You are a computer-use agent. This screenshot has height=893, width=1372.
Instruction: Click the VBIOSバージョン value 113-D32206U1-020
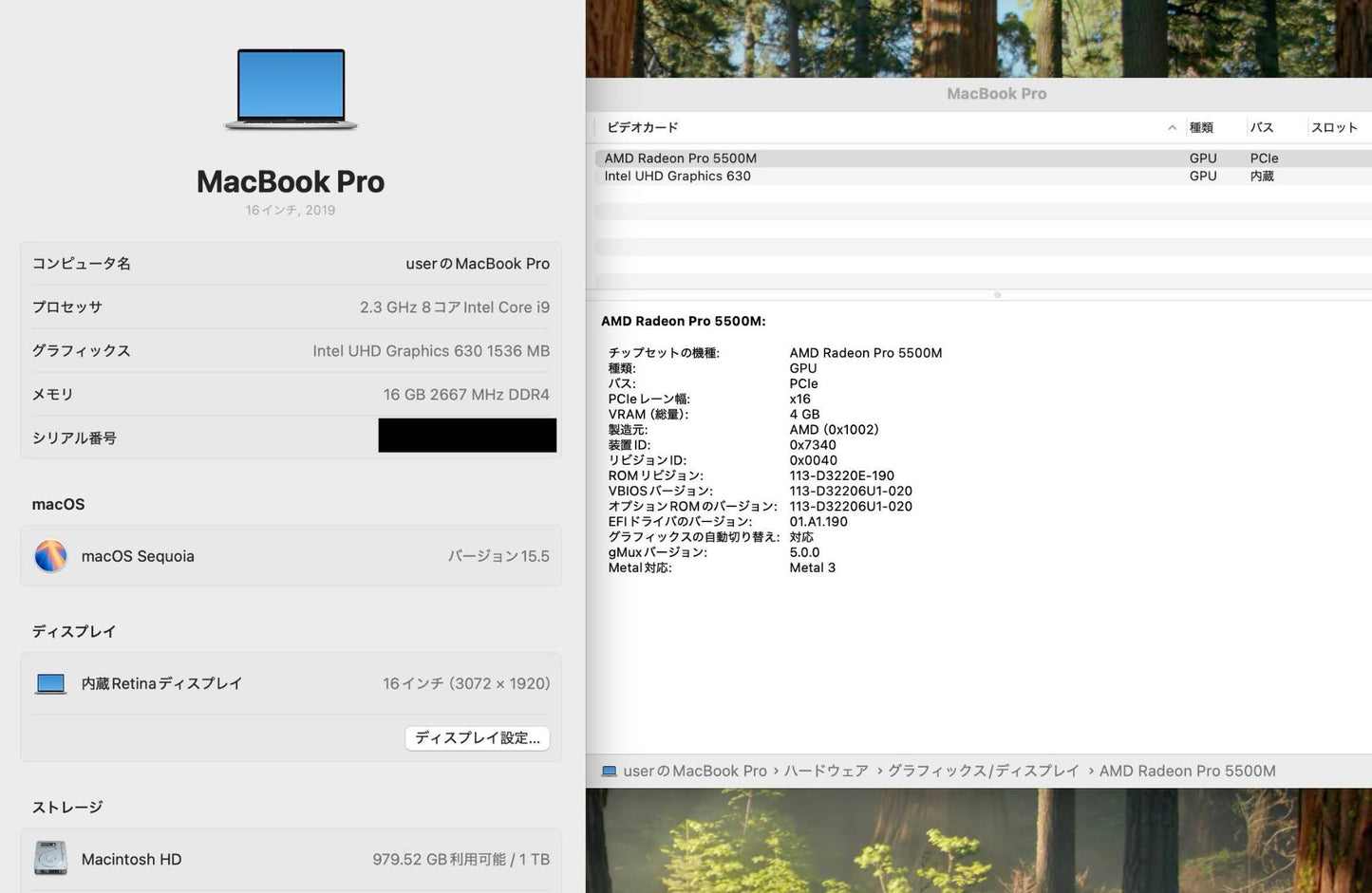pos(851,491)
